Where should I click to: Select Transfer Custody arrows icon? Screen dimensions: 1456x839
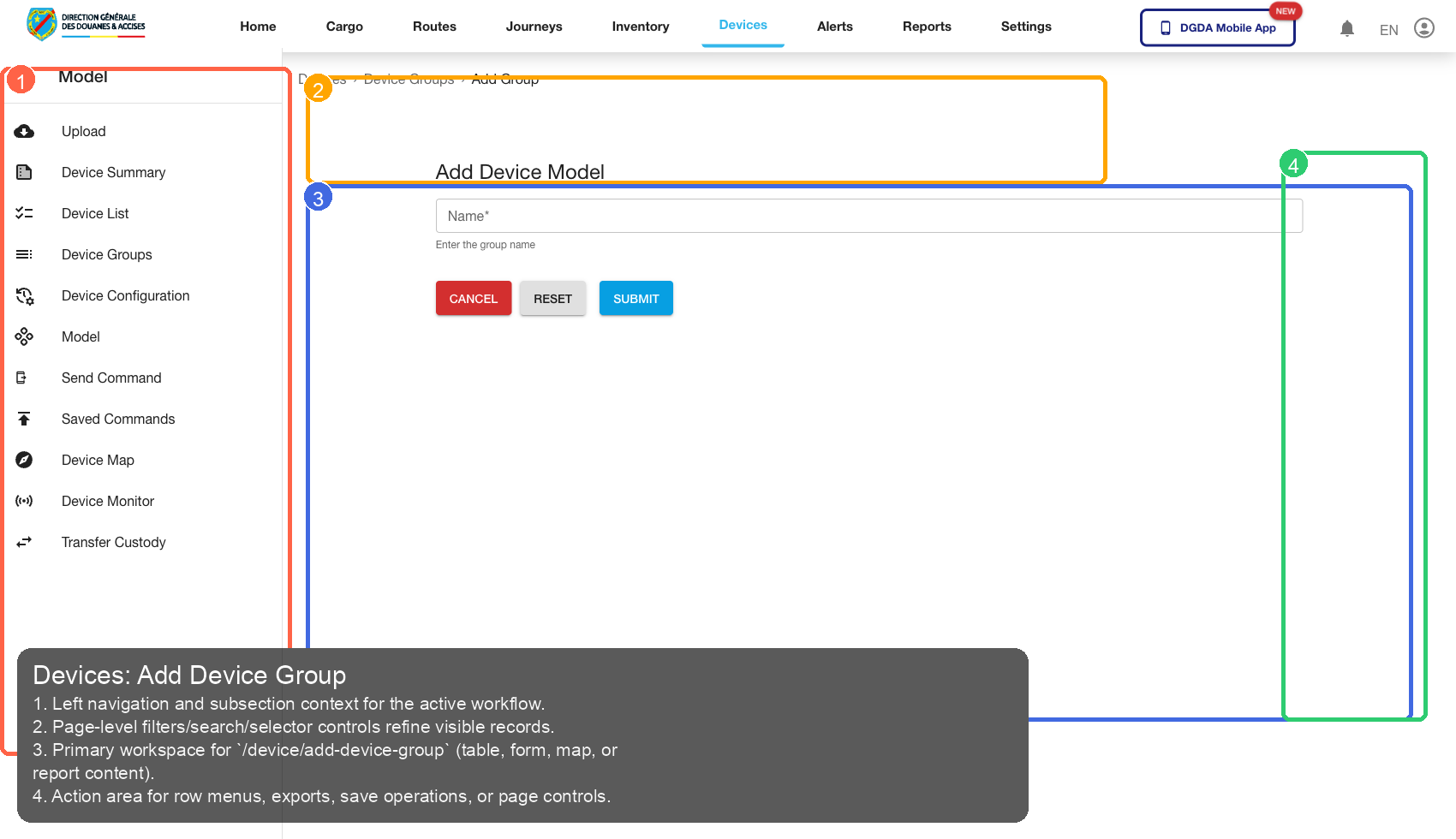click(24, 542)
